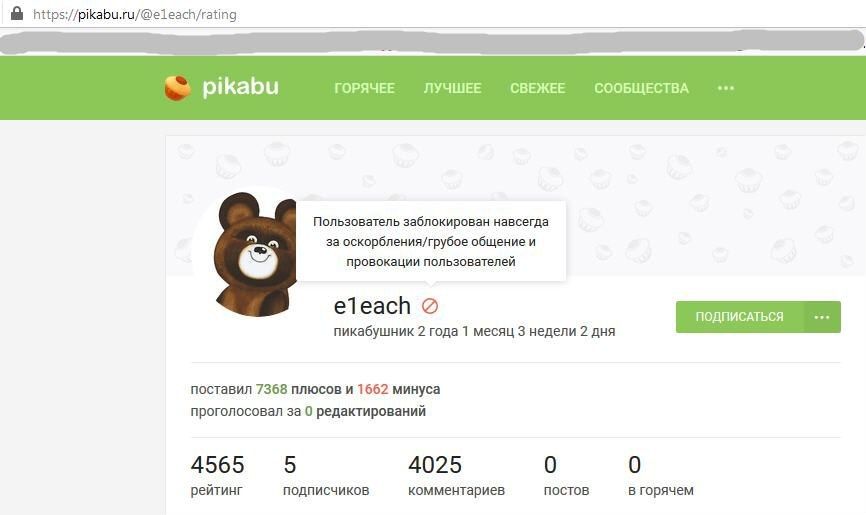866x515 pixels.
Task: Expand the options next to the ПОДПИСАТЬСЯ button
Action: [822, 317]
